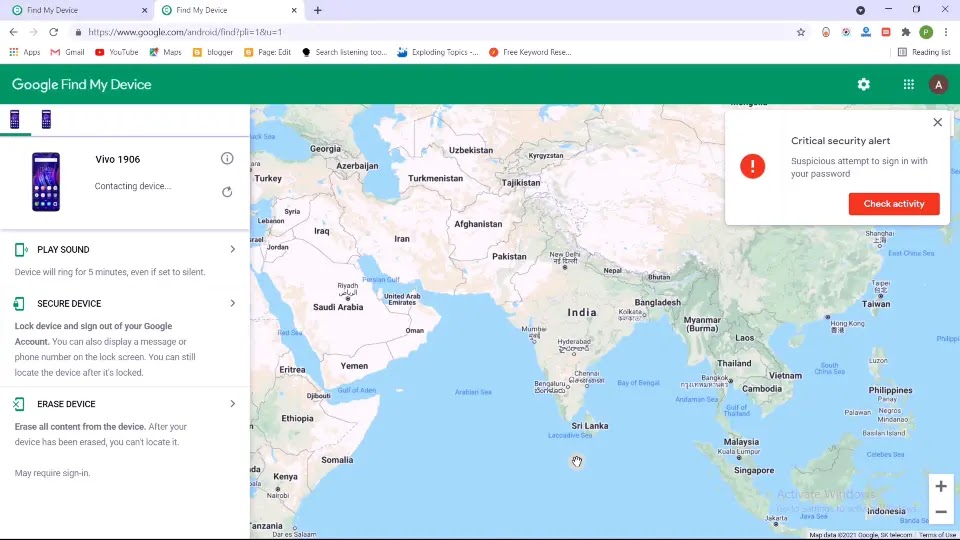960x540 pixels.
Task: Select the second device tab icon
Action: (x=46, y=119)
